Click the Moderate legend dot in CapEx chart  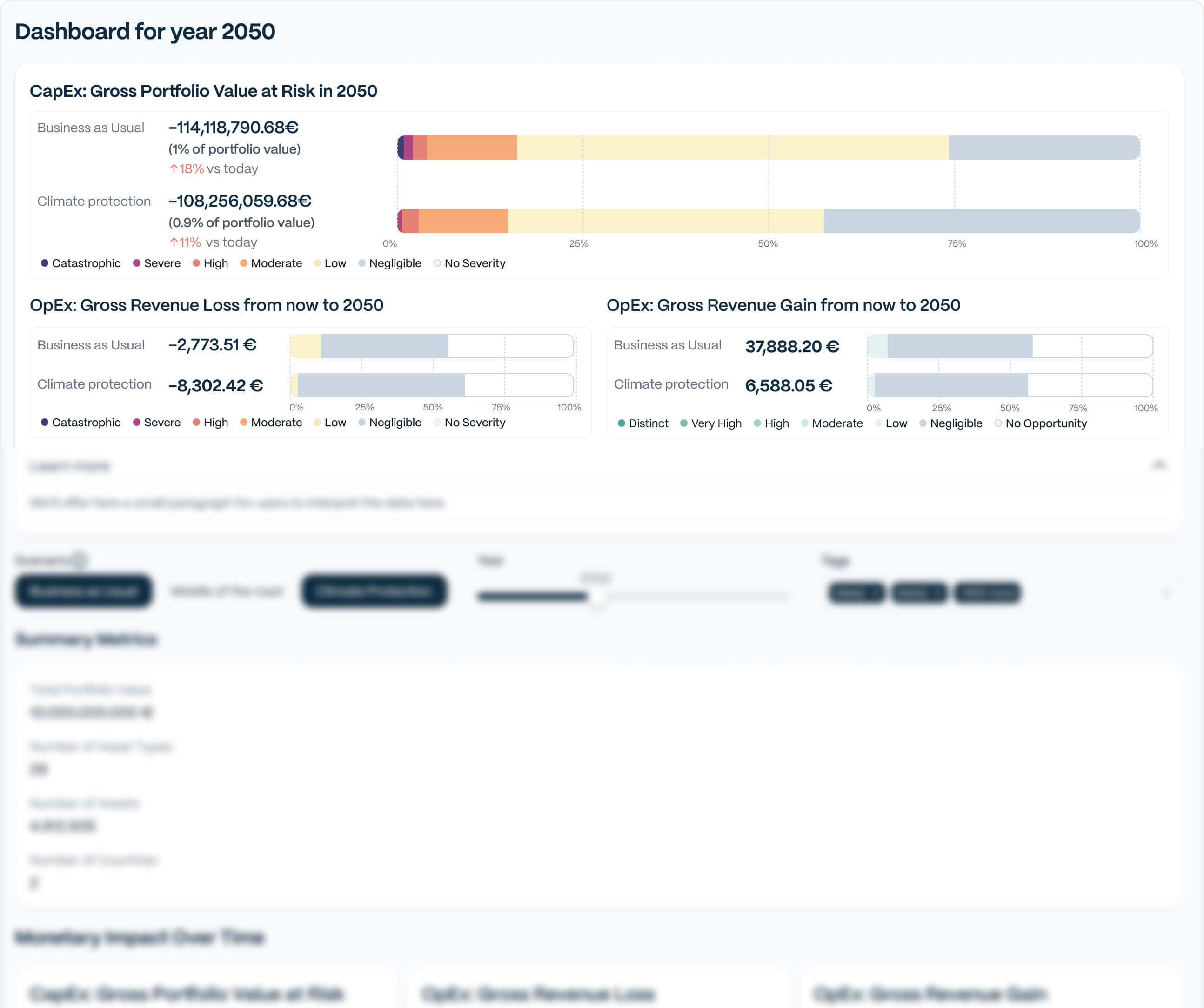[244, 263]
